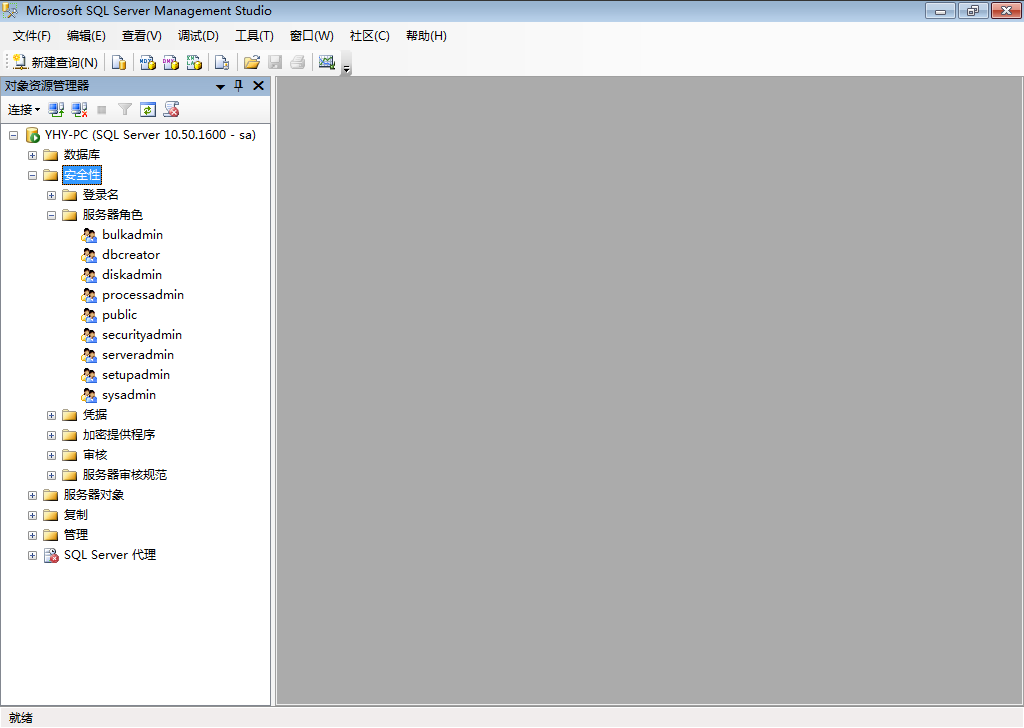Open the 社区(C) menu

coord(370,36)
